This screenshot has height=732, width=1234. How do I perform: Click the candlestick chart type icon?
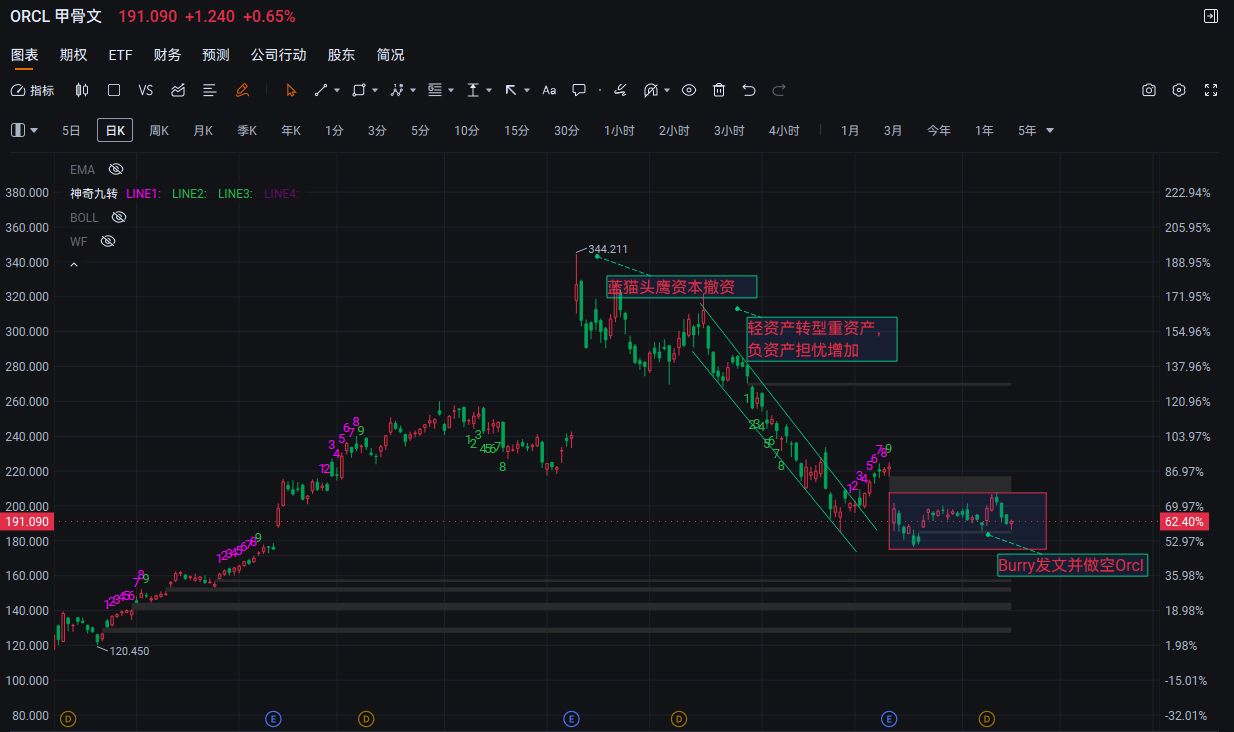tap(82, 90)
